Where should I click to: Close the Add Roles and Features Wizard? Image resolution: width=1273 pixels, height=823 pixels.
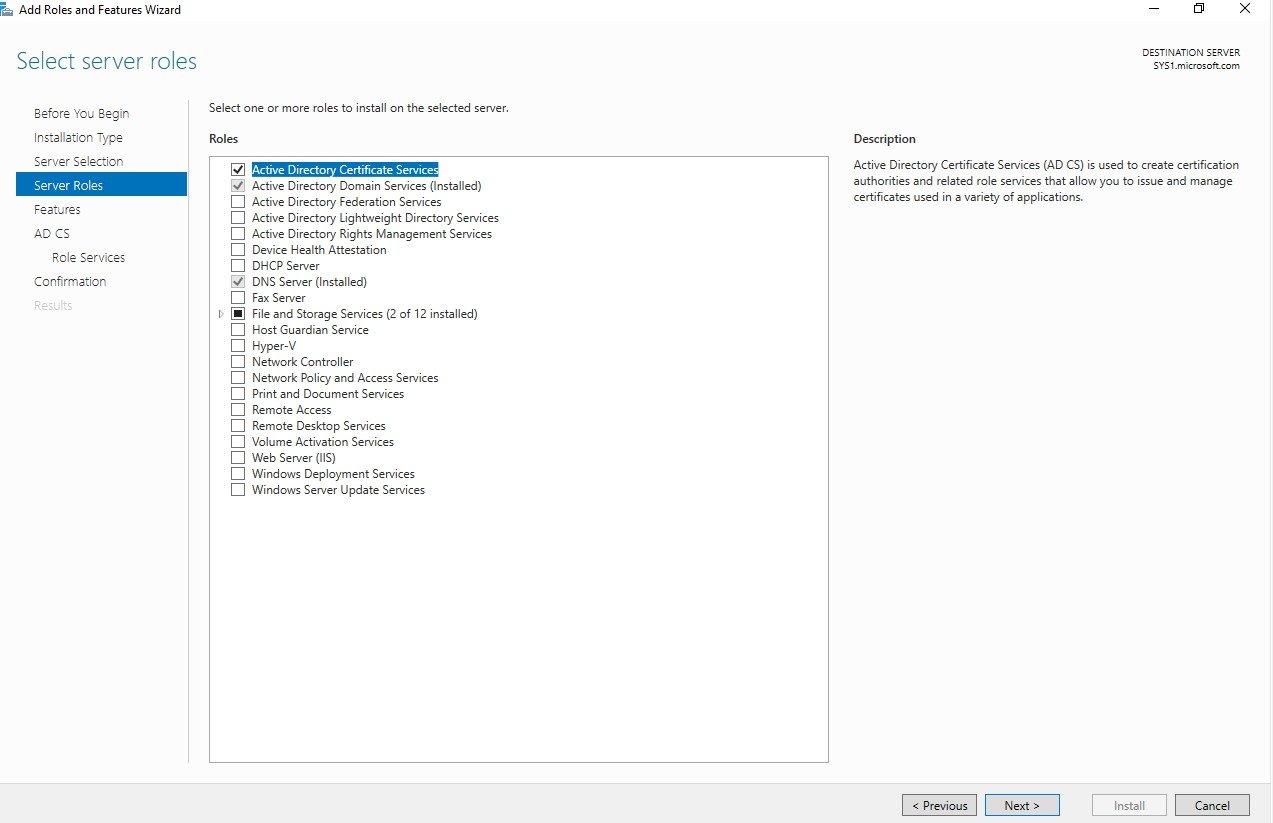click(x=1245, y=9)
